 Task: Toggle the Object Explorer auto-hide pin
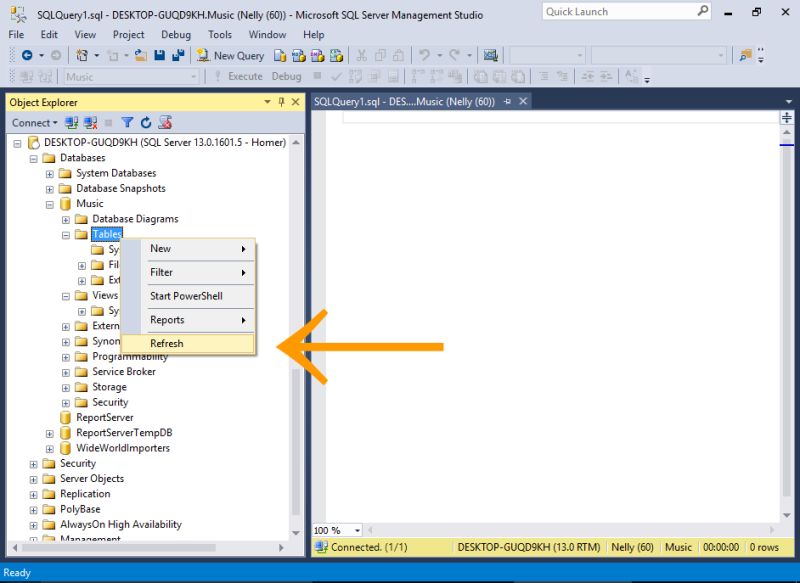point(279,101)
